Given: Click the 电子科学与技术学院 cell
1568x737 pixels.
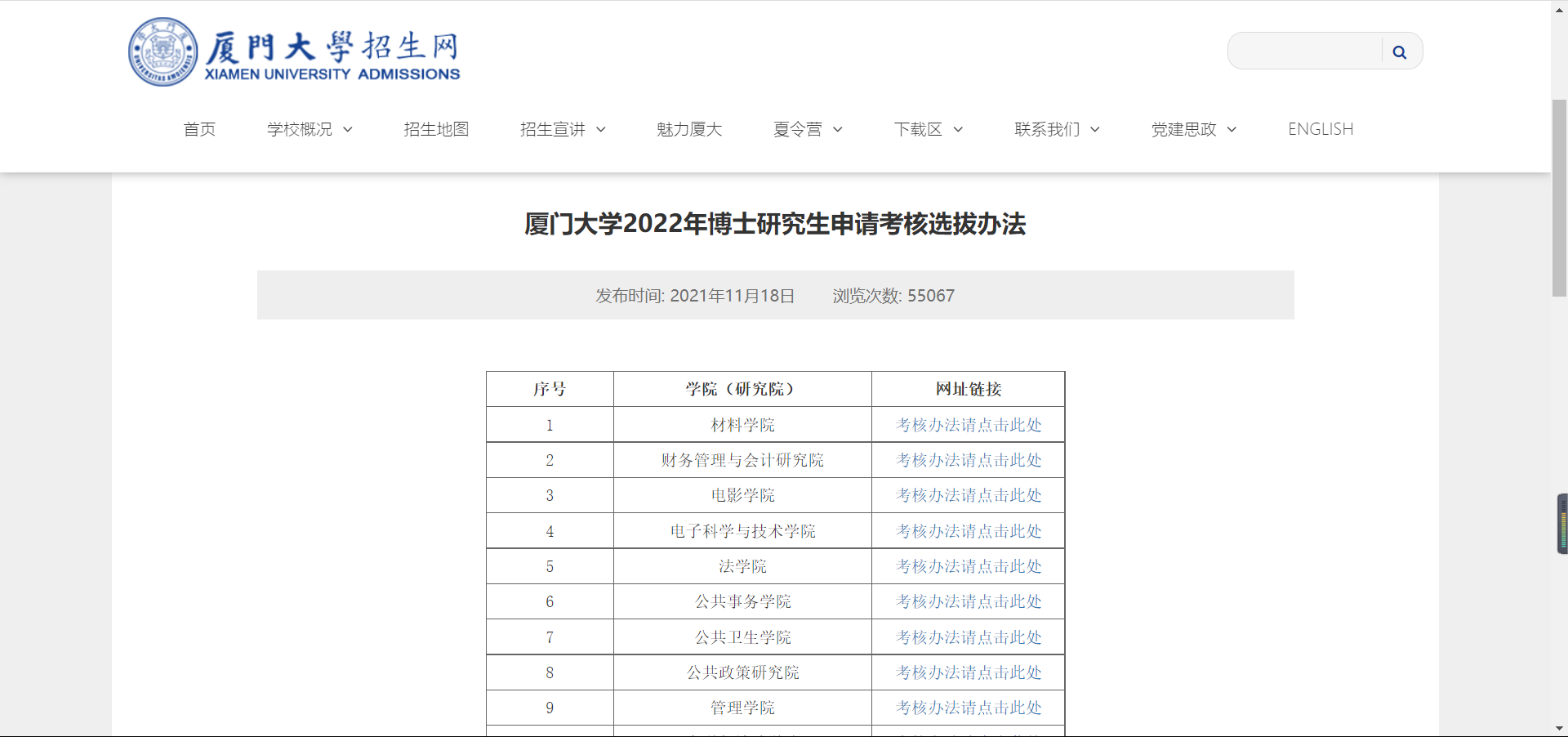Looking at the screenshot, I should pyautogui.click(x=742, y=531).
